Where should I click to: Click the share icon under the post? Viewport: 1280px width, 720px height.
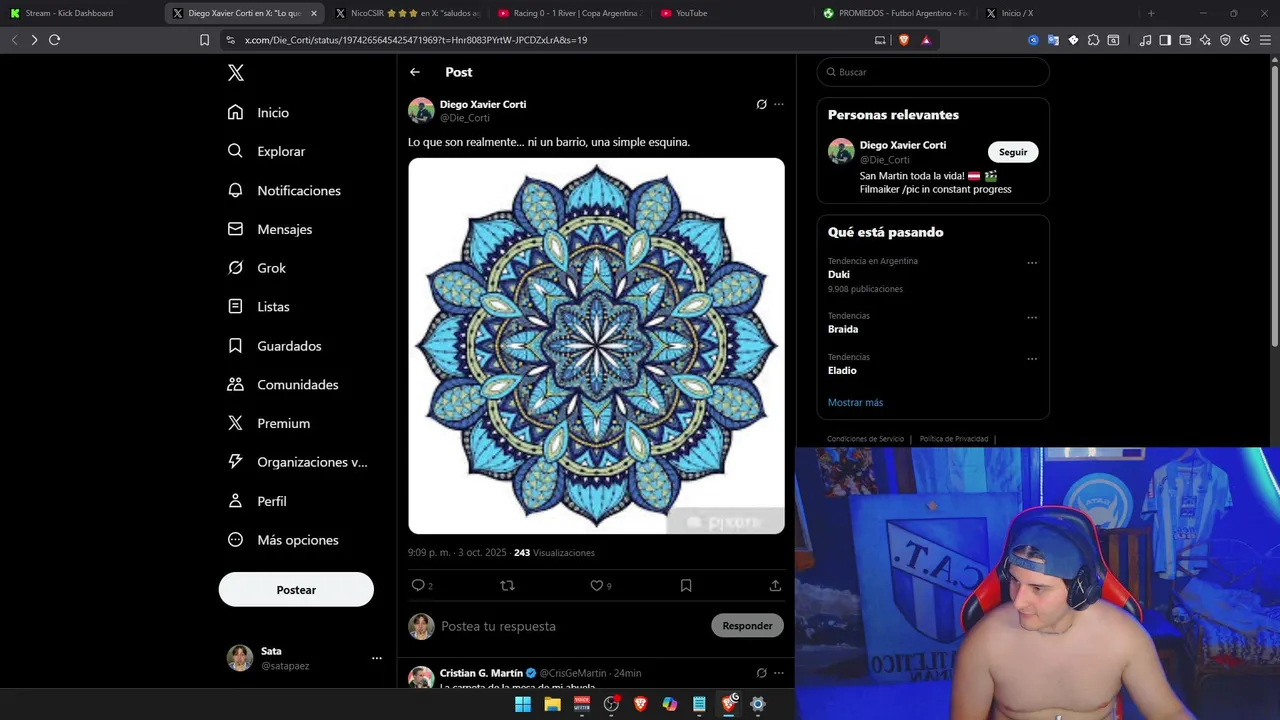(775, 586)
